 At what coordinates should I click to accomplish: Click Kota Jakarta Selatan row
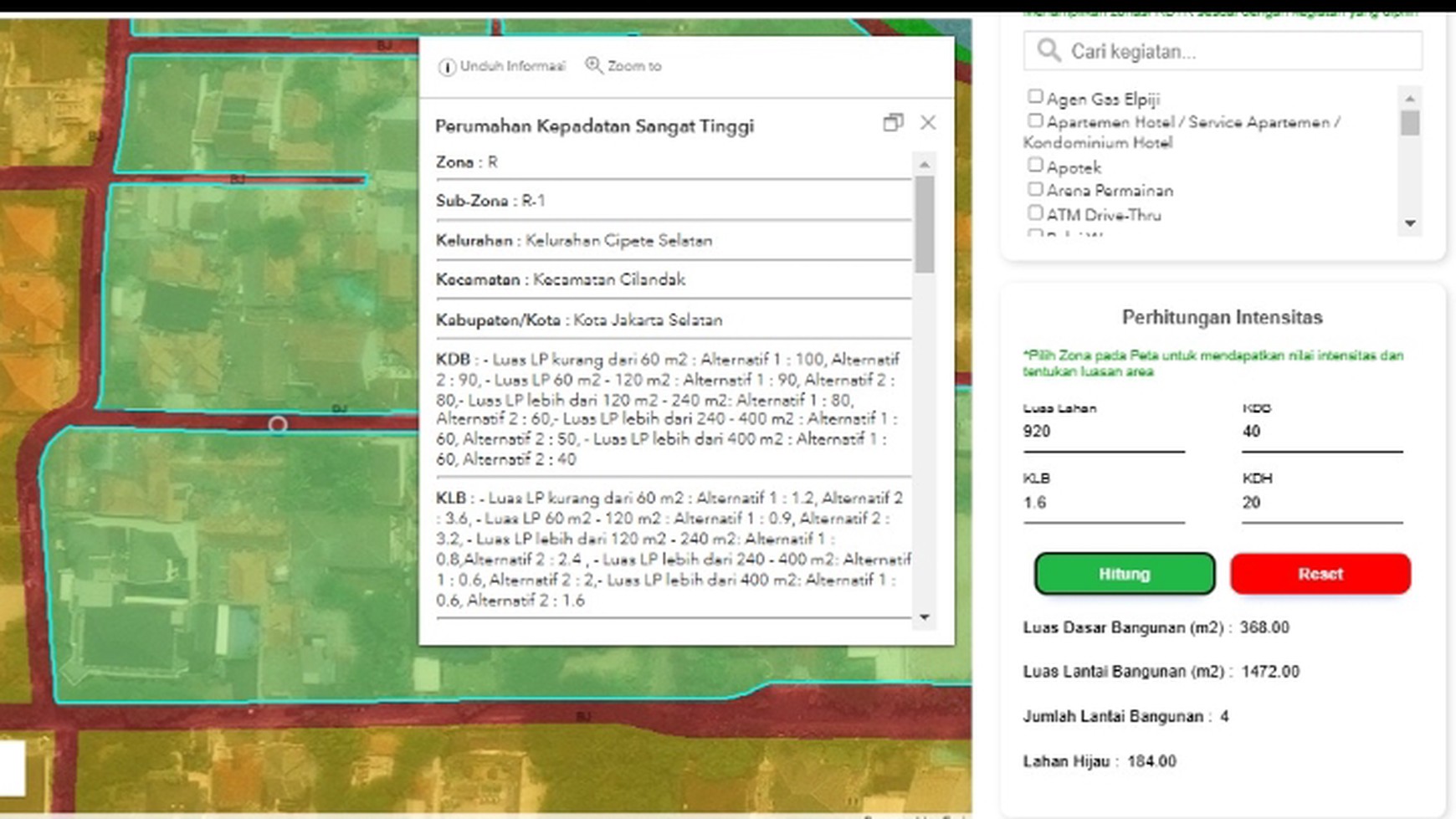673,320
